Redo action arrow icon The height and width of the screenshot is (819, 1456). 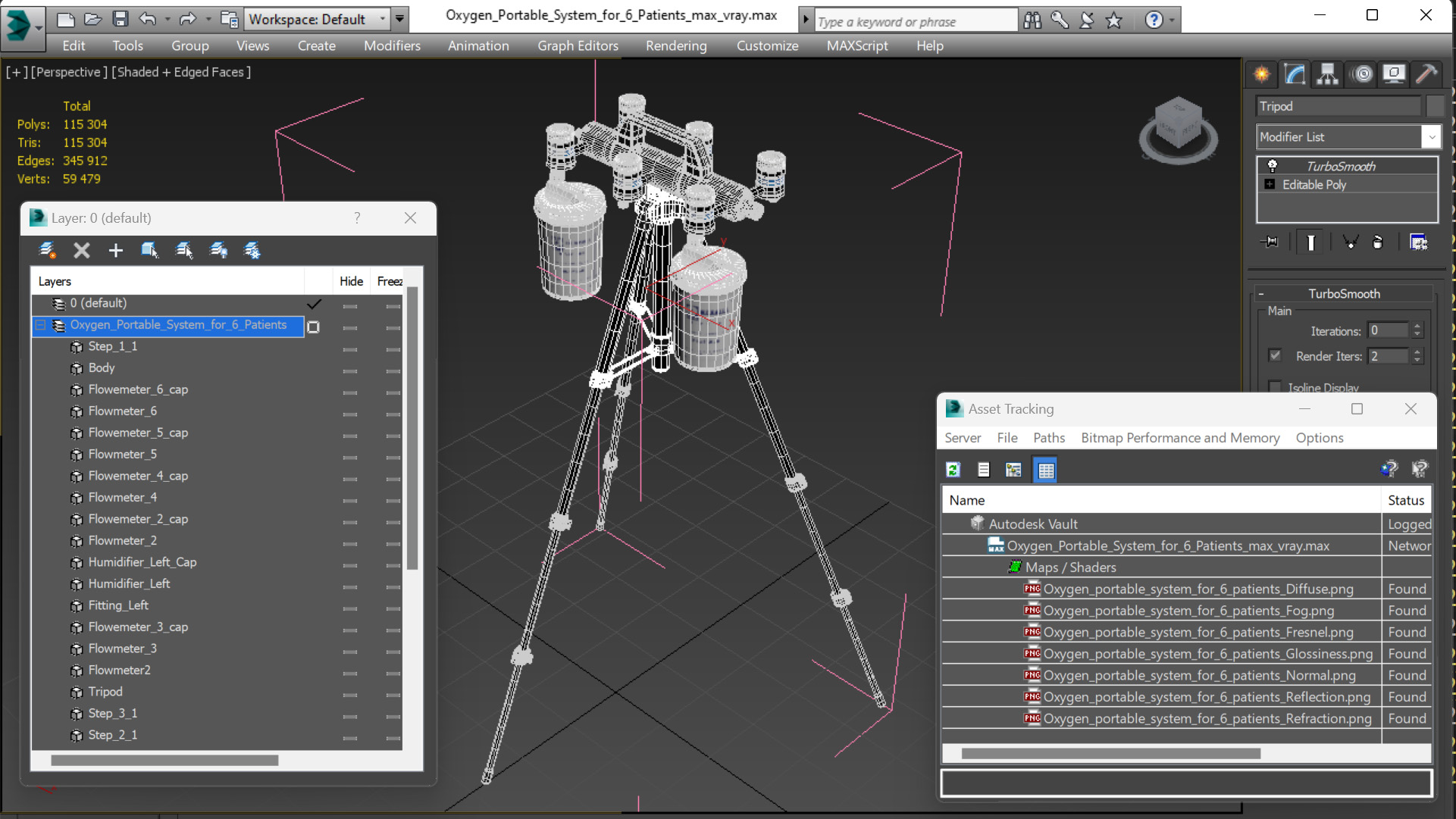click(x=187, y=19)
